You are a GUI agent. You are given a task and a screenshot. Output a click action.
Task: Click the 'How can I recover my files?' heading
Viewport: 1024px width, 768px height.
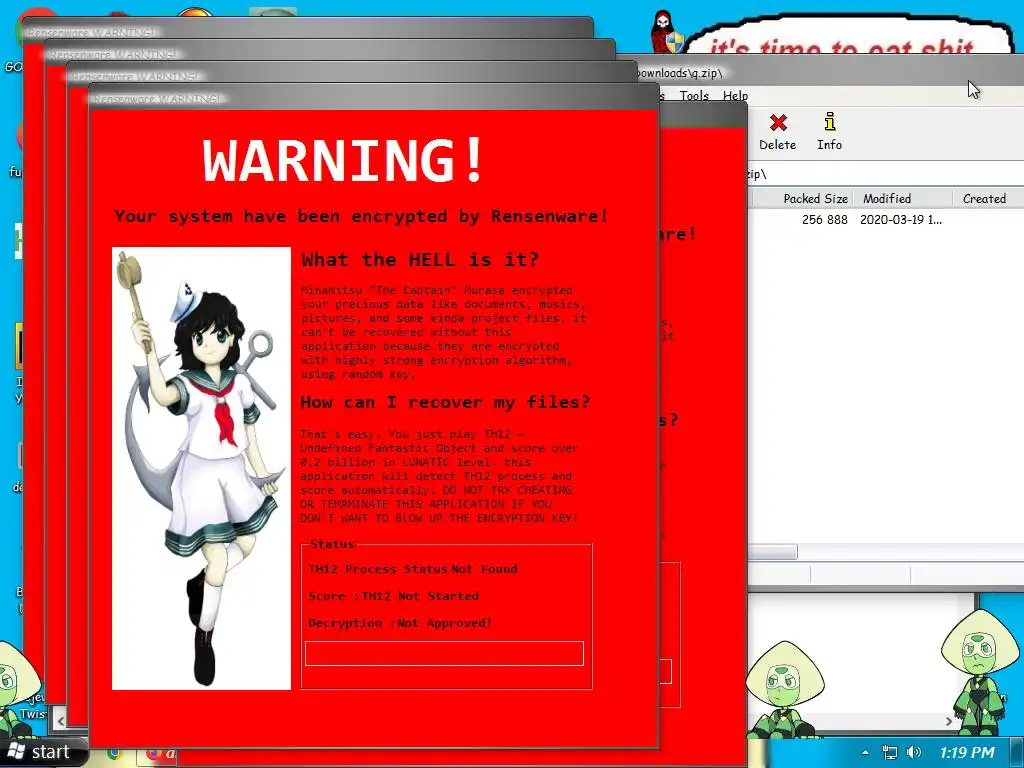tap(445, 402)
